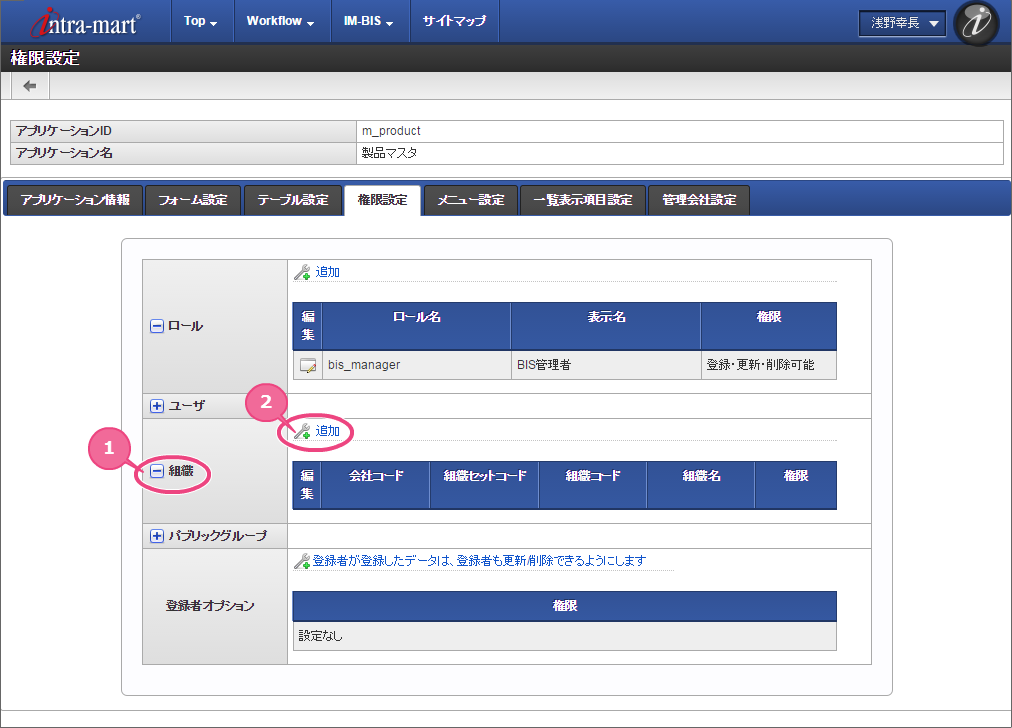Click the wrench icon beside the 組織 追加 link
The height and width of the screenshot is (728, 1012).
[x=302, y=431]
